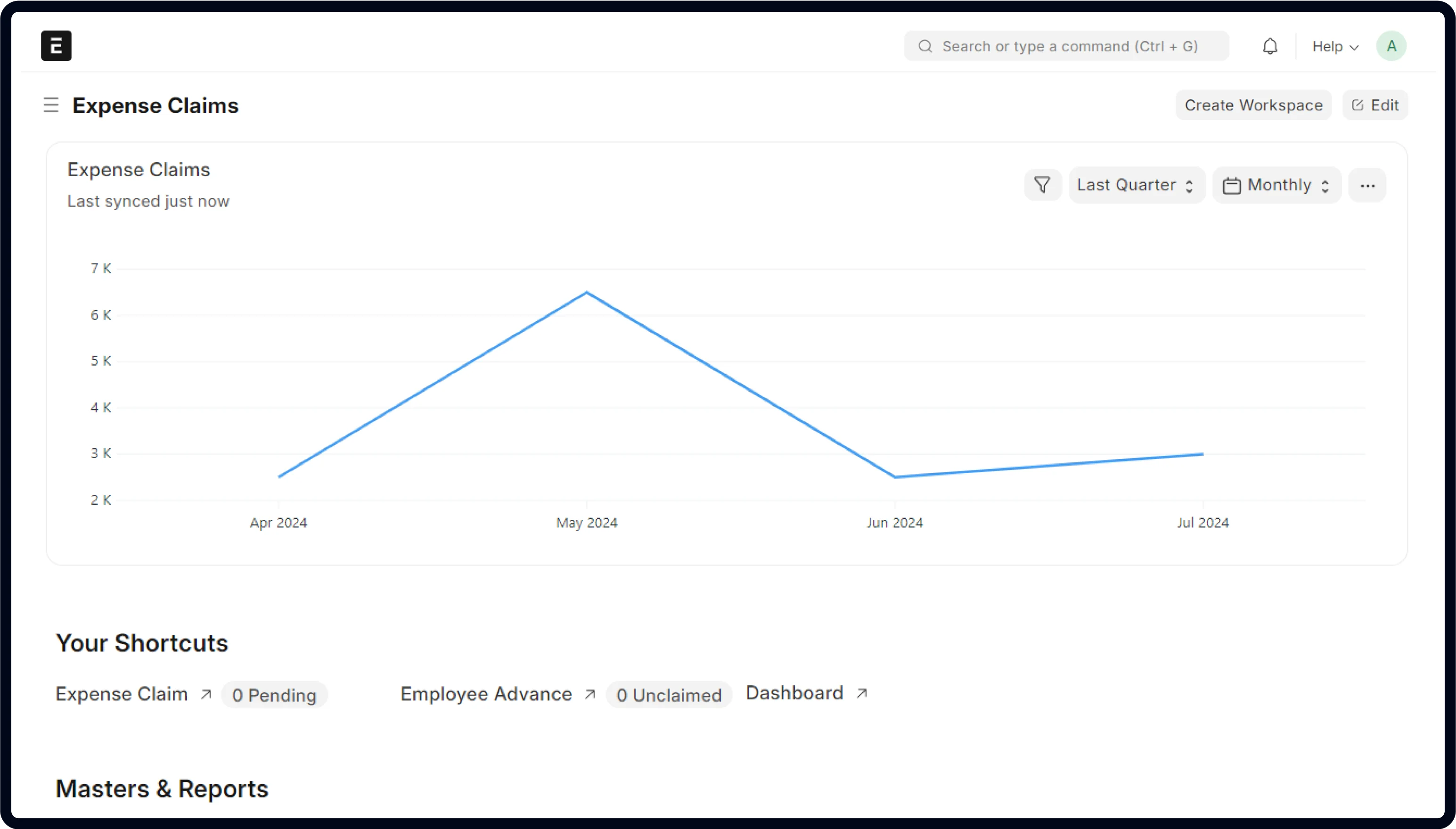This screenshot has width=1456, height=829.
Task: Click the ERPNext home logo icon
Action: pos(56,46)
